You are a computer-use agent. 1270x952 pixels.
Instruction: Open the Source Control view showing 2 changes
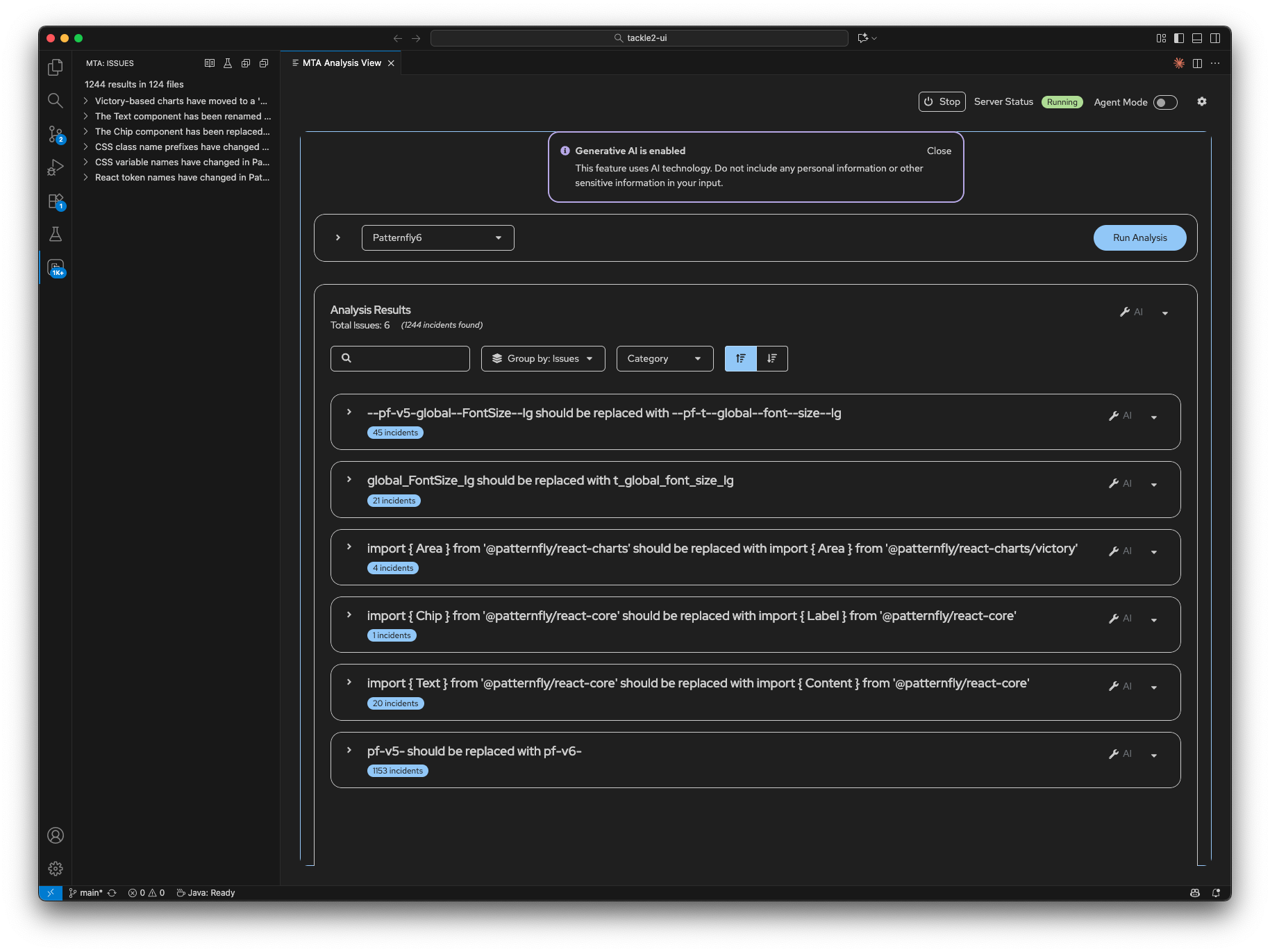[x=56, y=134]
